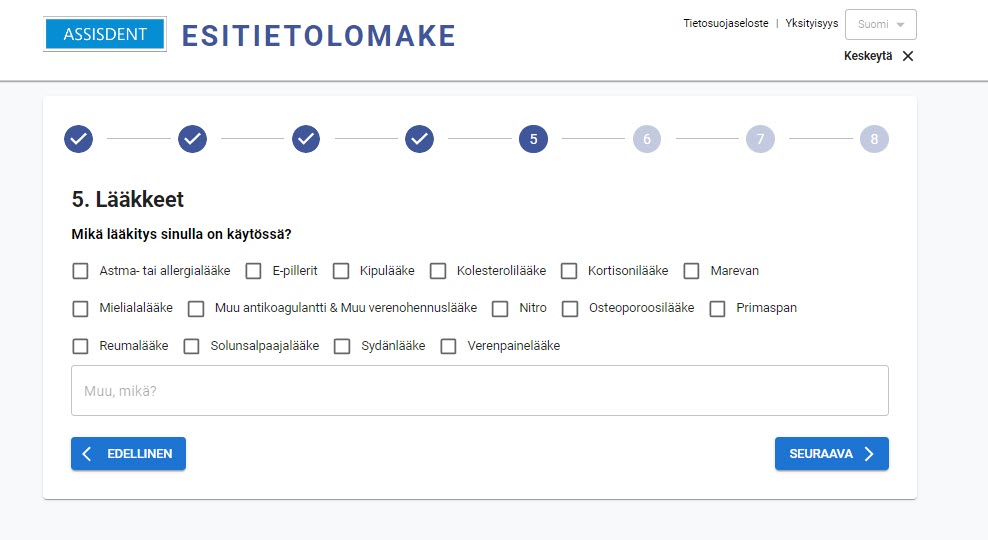Tick the E-pillerit checkbox
988x540 pixels.
tap(253, 271)
